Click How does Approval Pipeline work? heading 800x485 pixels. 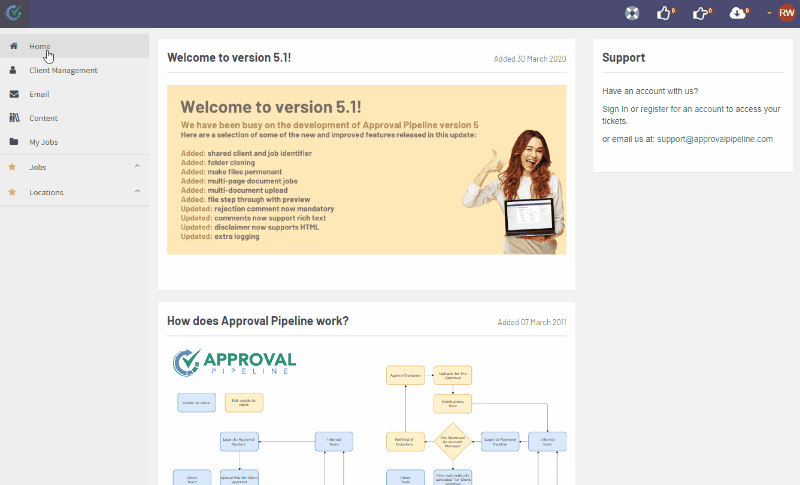[x=258, y=321]
